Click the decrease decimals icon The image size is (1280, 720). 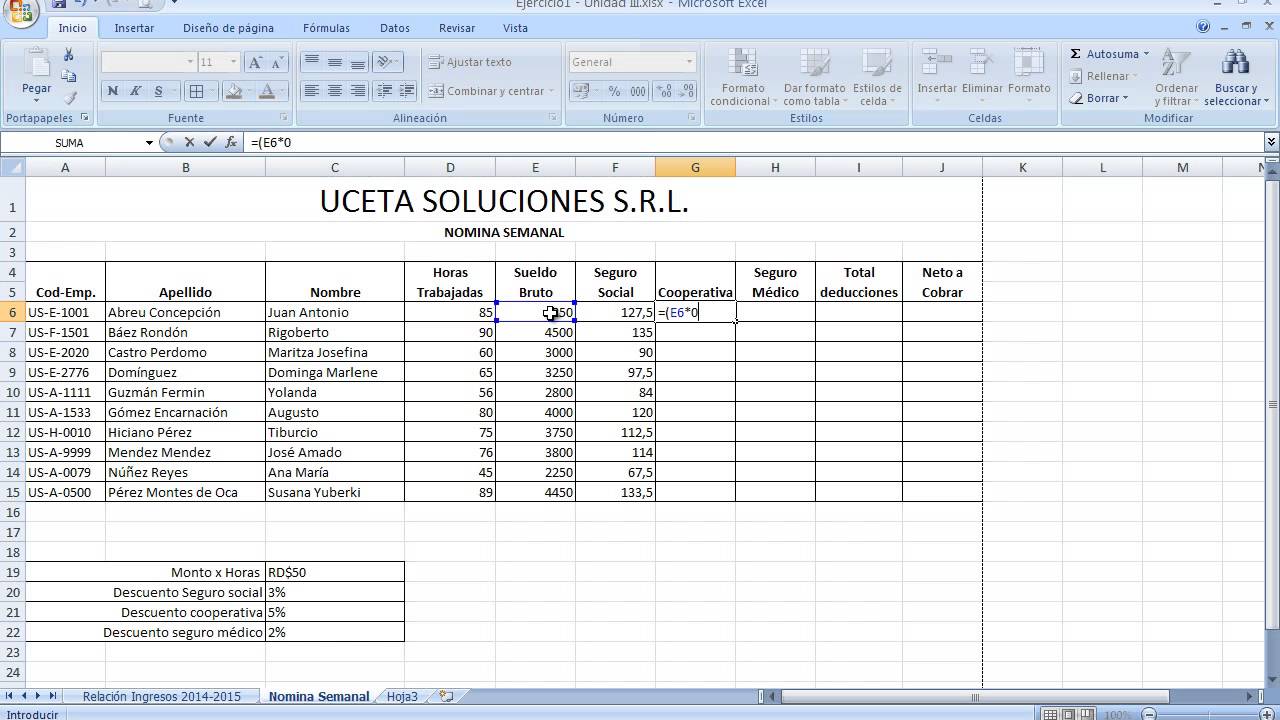point(687,91)
